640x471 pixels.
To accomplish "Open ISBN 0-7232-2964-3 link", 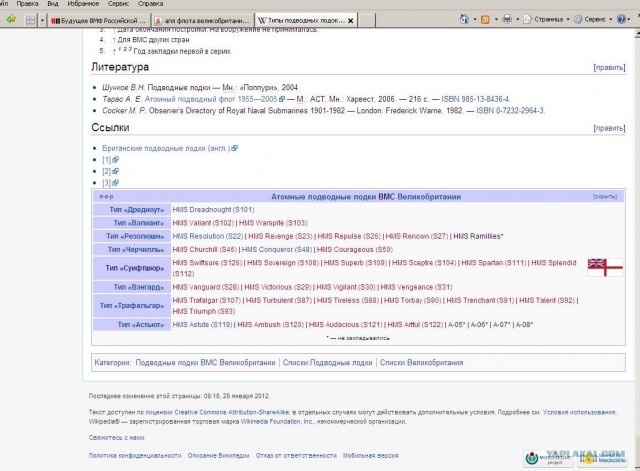I will click(510, 111).
